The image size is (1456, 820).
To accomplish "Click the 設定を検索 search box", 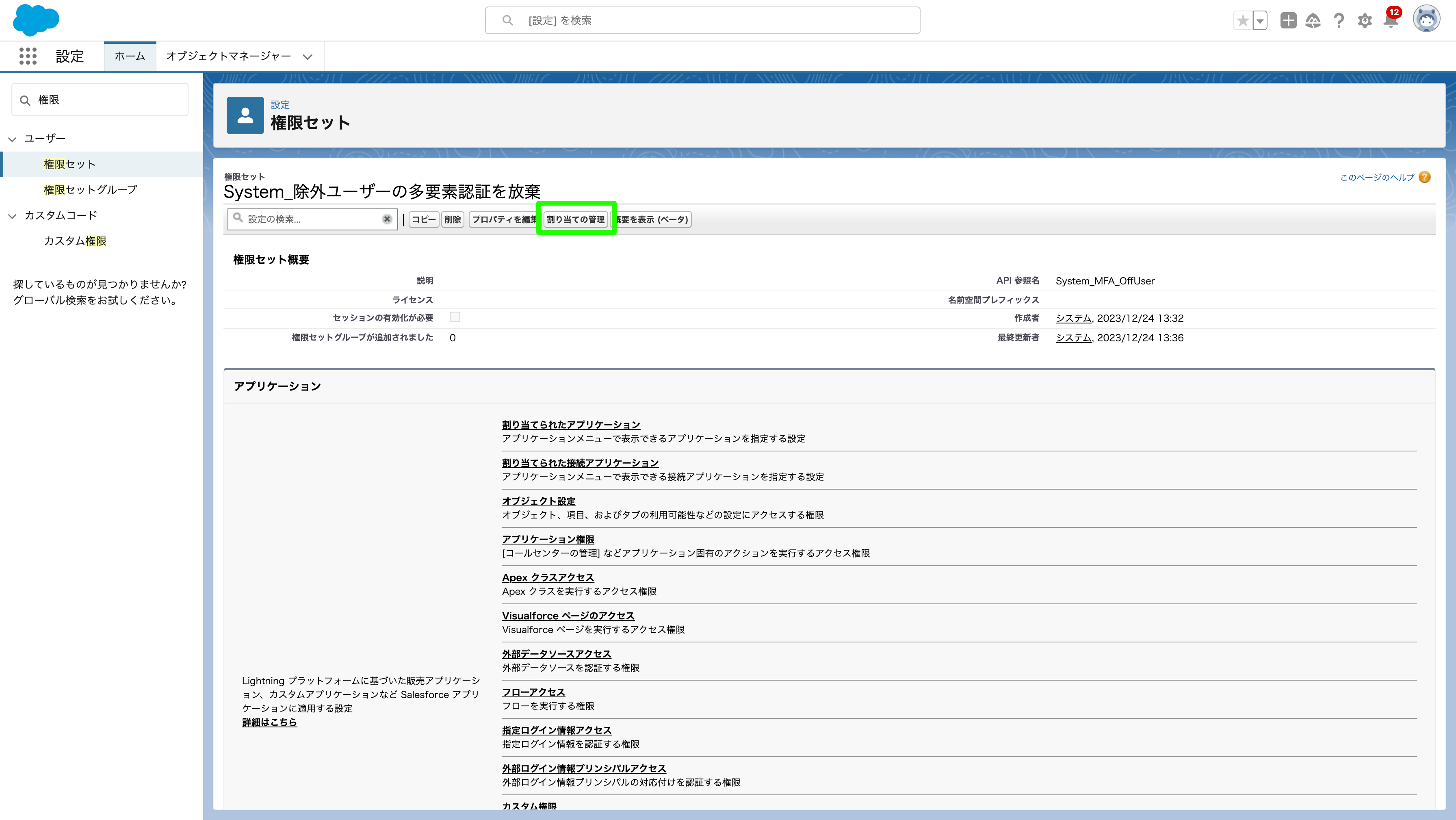I will coord(701,20).
